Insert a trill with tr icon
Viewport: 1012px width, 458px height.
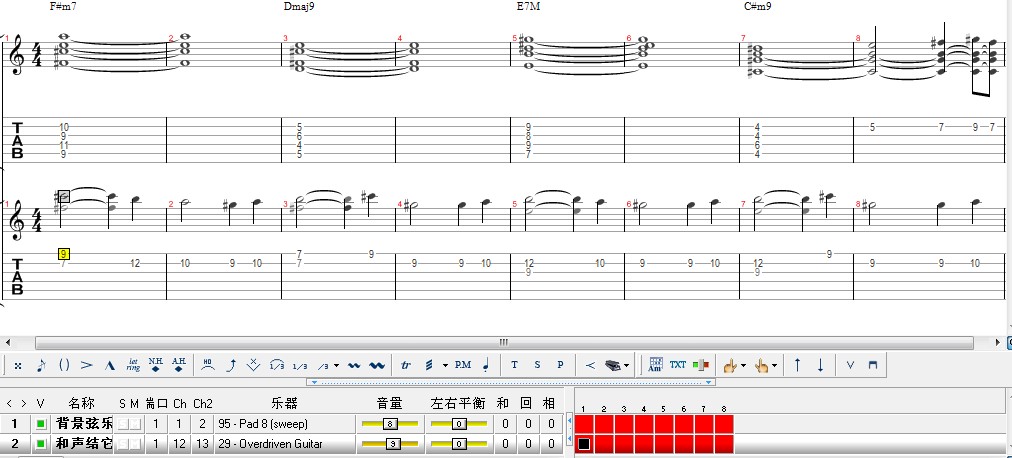pyautogui.click(x=405, y=365)
